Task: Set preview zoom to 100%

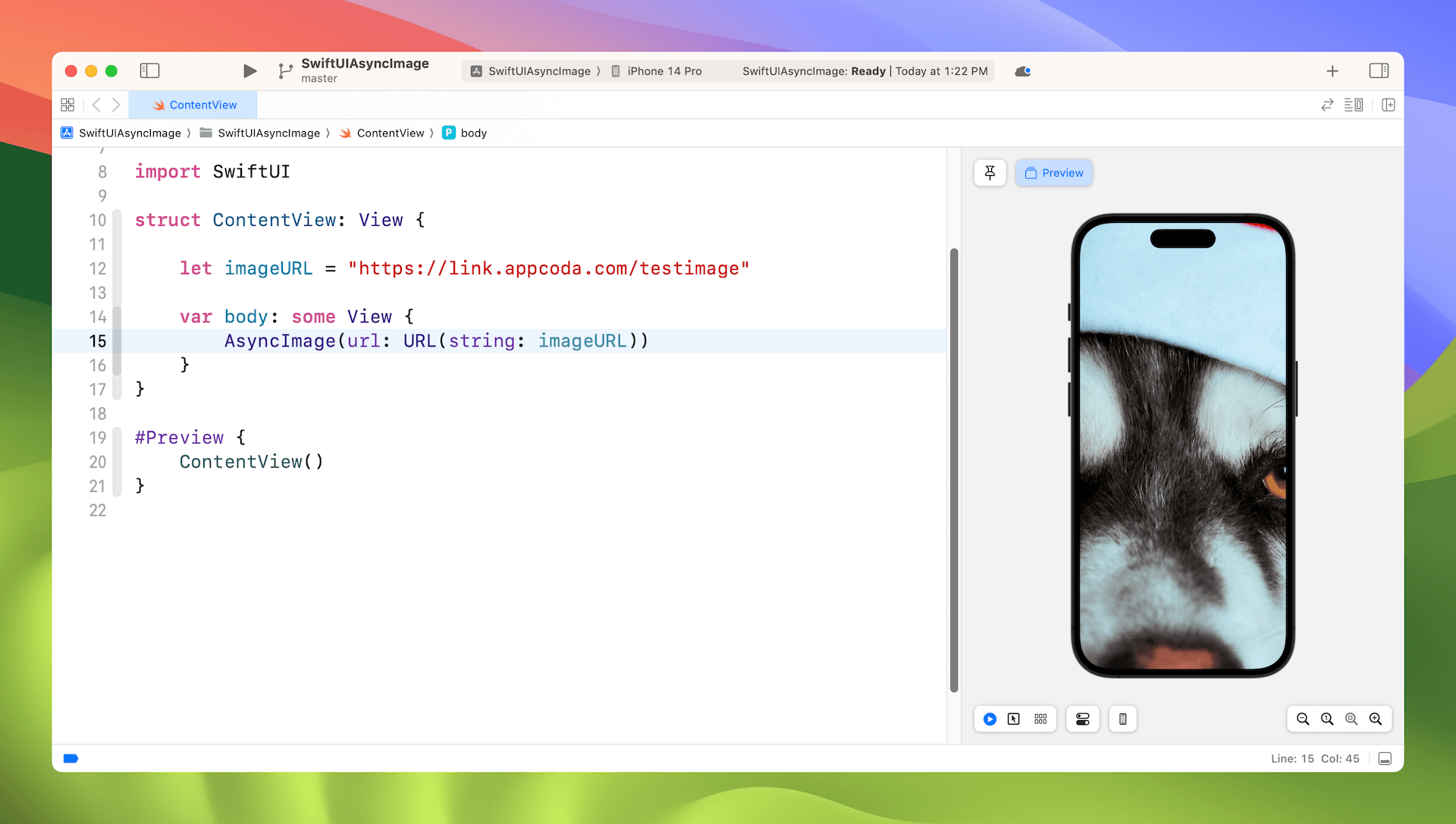Action: click(x=1327, y=719)
